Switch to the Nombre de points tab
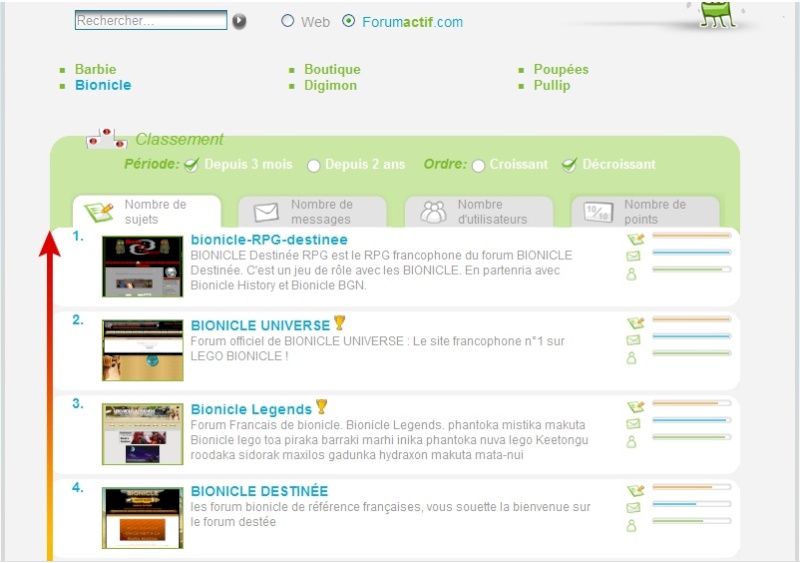 coord(645,212)
